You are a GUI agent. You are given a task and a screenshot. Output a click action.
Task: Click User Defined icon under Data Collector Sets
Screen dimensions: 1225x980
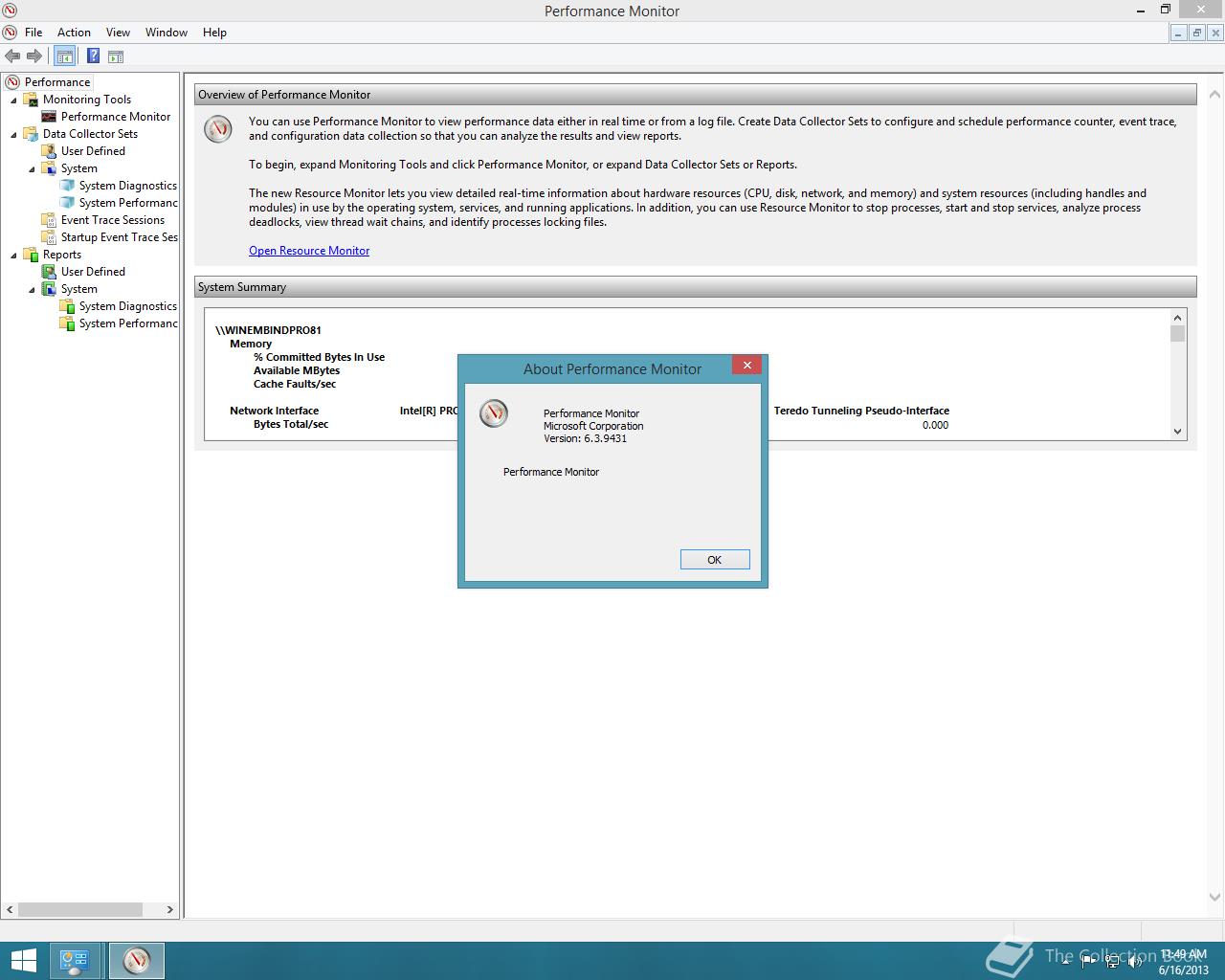[49, 151]
